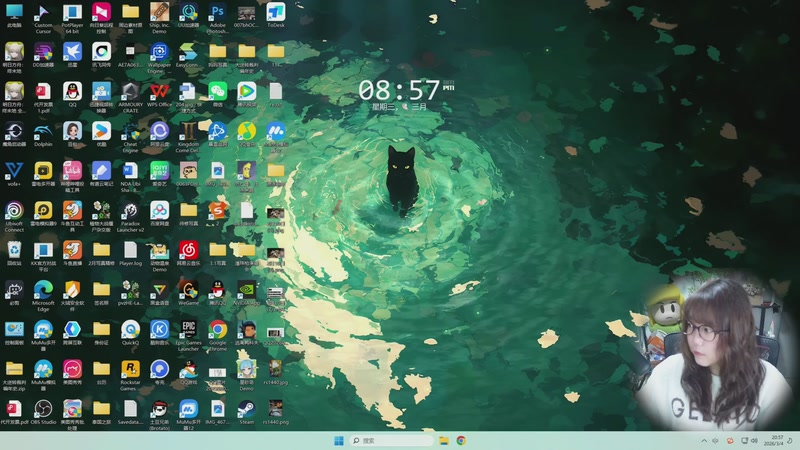Image resolution: width=800 pixels, height=450 pixels.
Task: Open the Custom Cursor shortcut
Action: pyautogui.click(x=43, y=16)
